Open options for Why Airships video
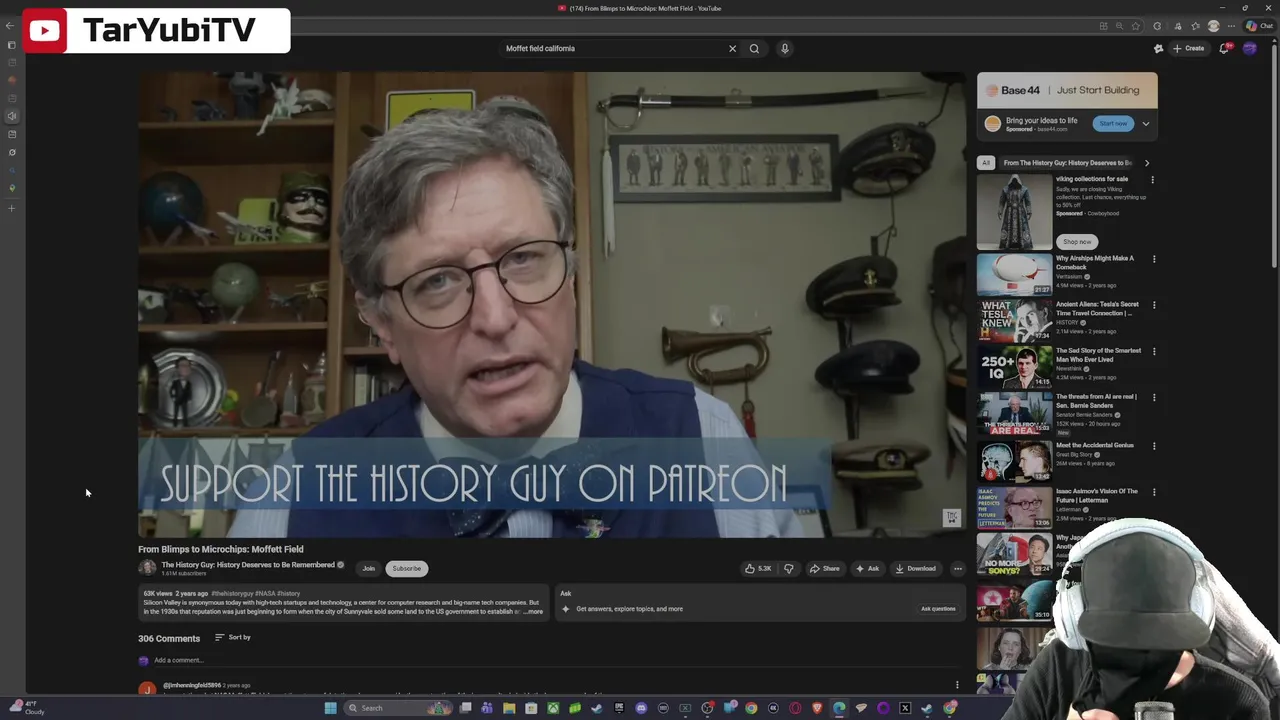This screenshot has width=1280, height=720. pos(1154,259)
